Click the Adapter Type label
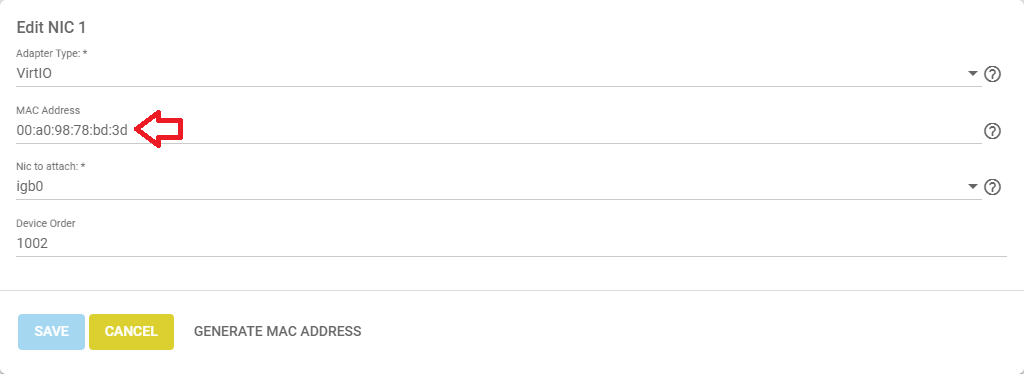 (52, 54)
